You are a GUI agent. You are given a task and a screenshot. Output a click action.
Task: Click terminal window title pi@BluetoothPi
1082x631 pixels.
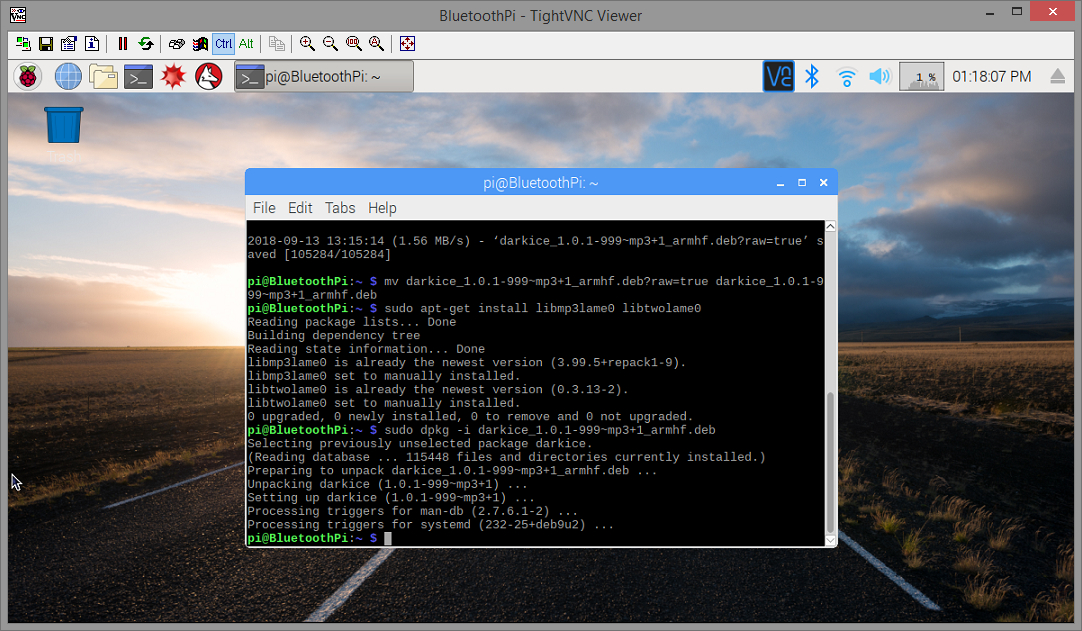pos(540,183)
